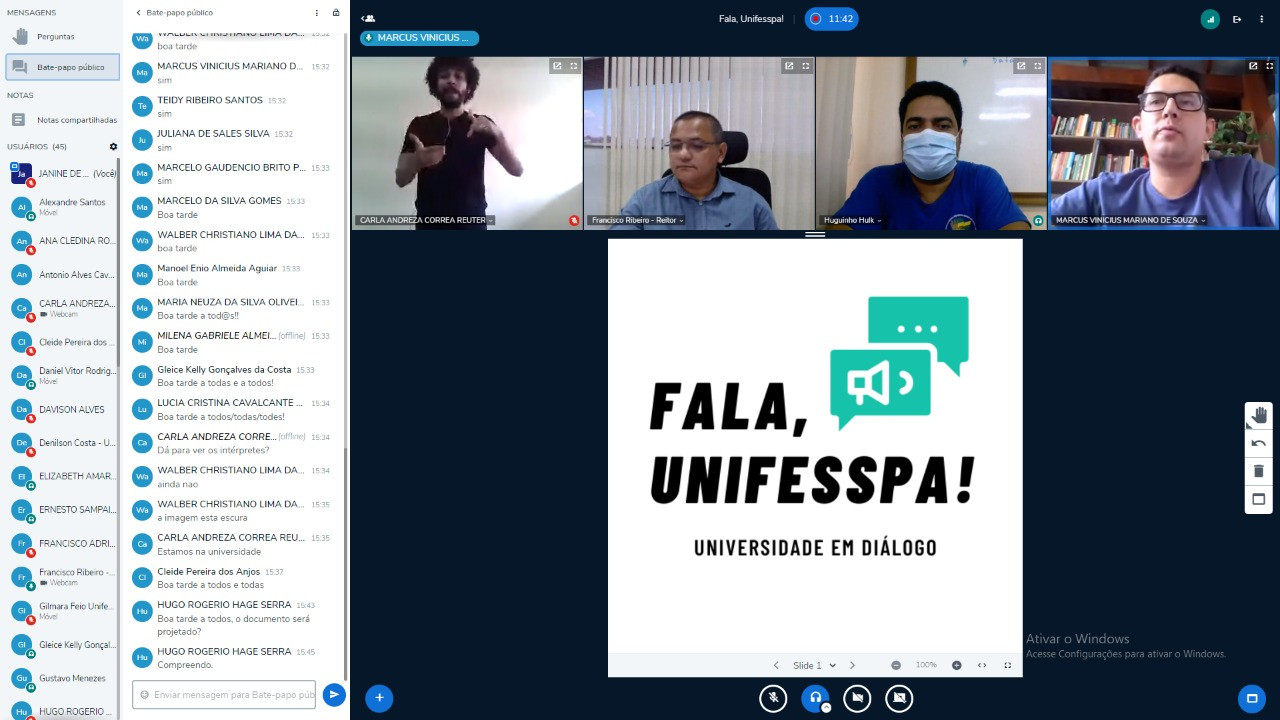
Task: Undo last whiteboard annotation
Action: [x=1258, y=443]
